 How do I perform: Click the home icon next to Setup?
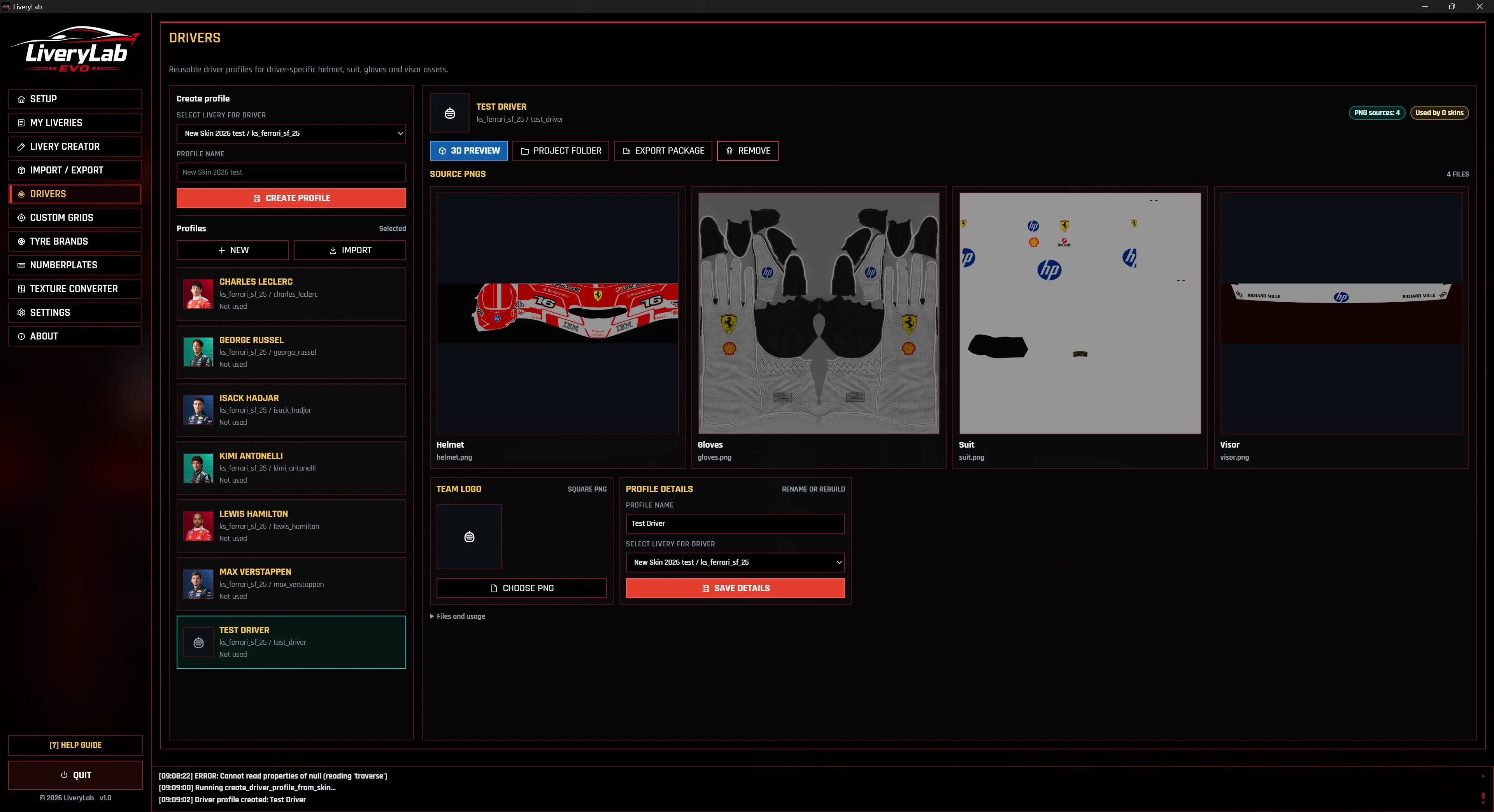pos(21,99)
